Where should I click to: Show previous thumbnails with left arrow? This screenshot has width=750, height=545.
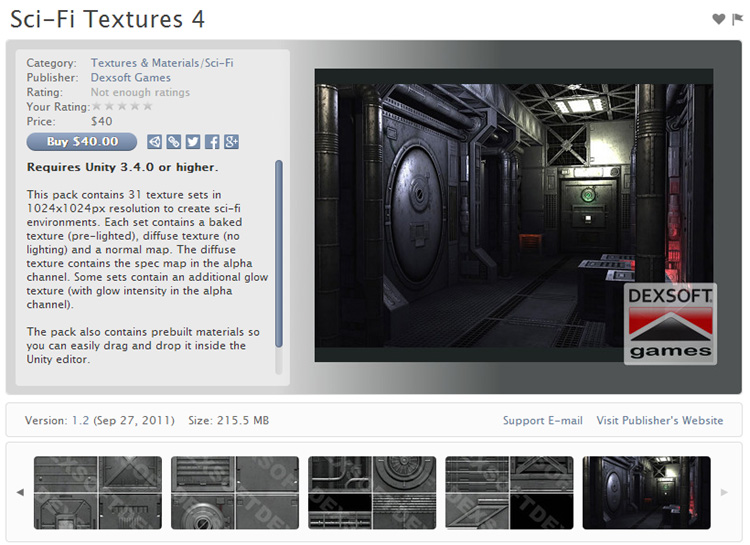tap(20, 492)
